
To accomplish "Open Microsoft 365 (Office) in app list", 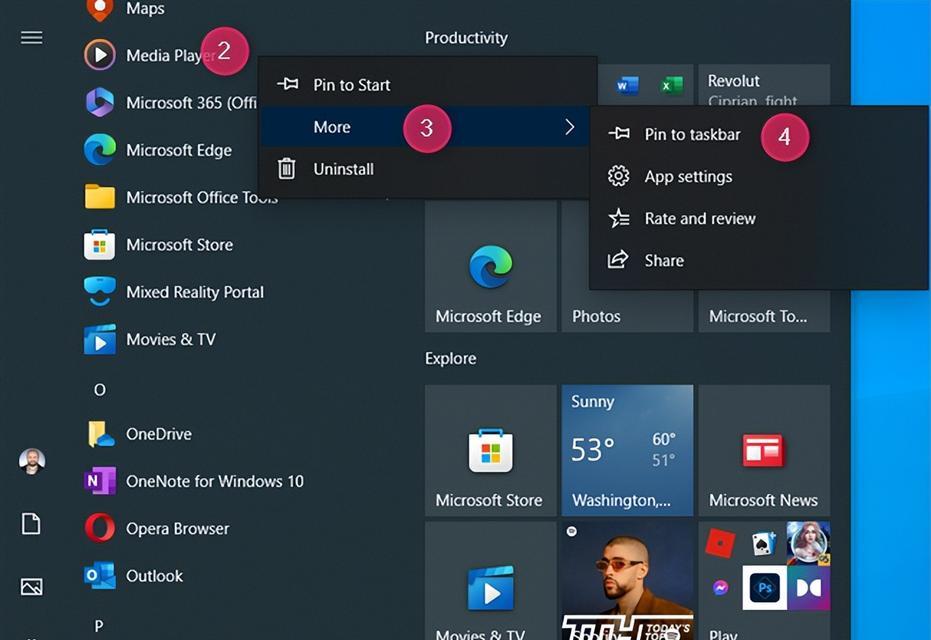I will coord(170,103).
